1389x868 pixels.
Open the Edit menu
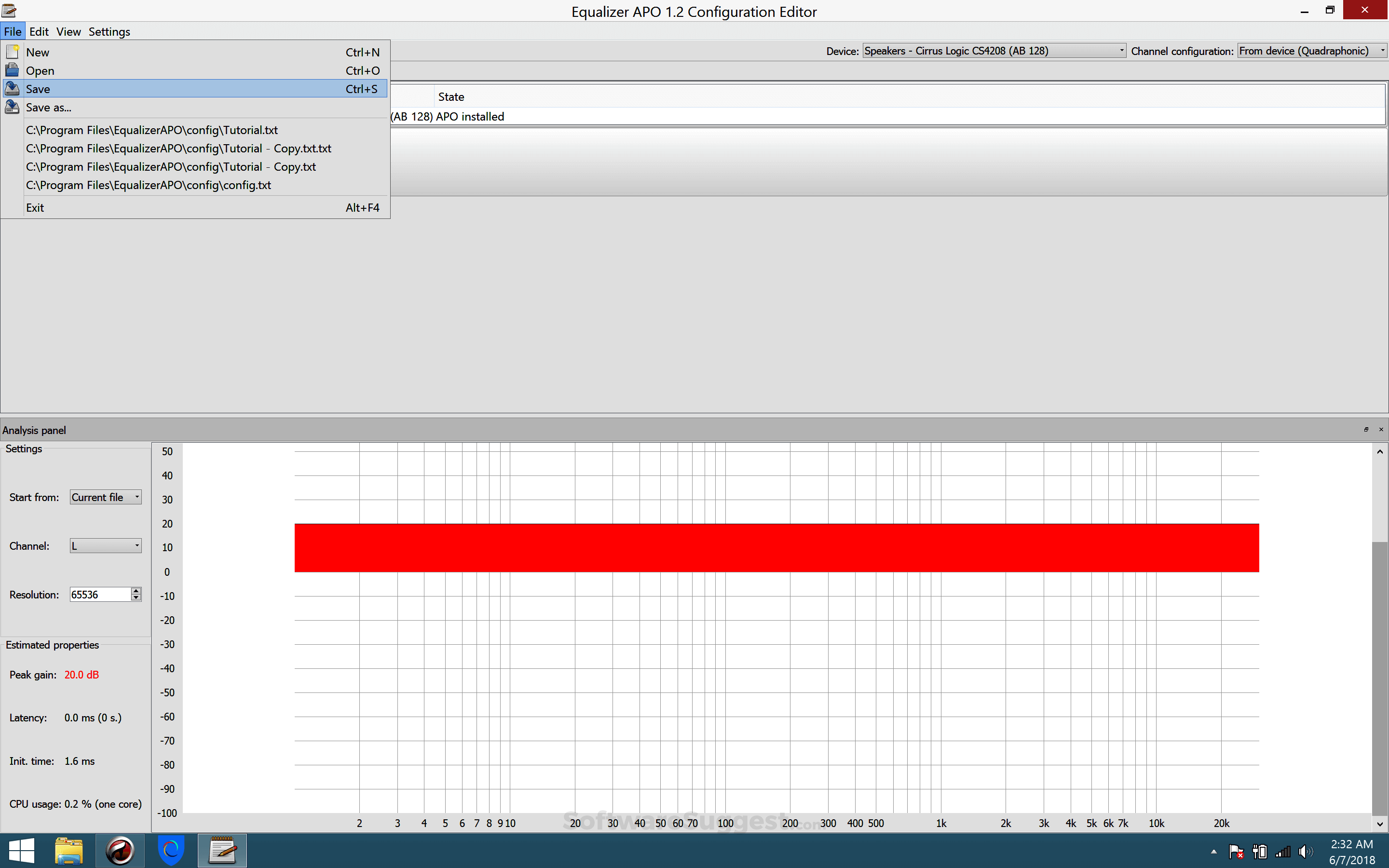(x=39, y=31)
